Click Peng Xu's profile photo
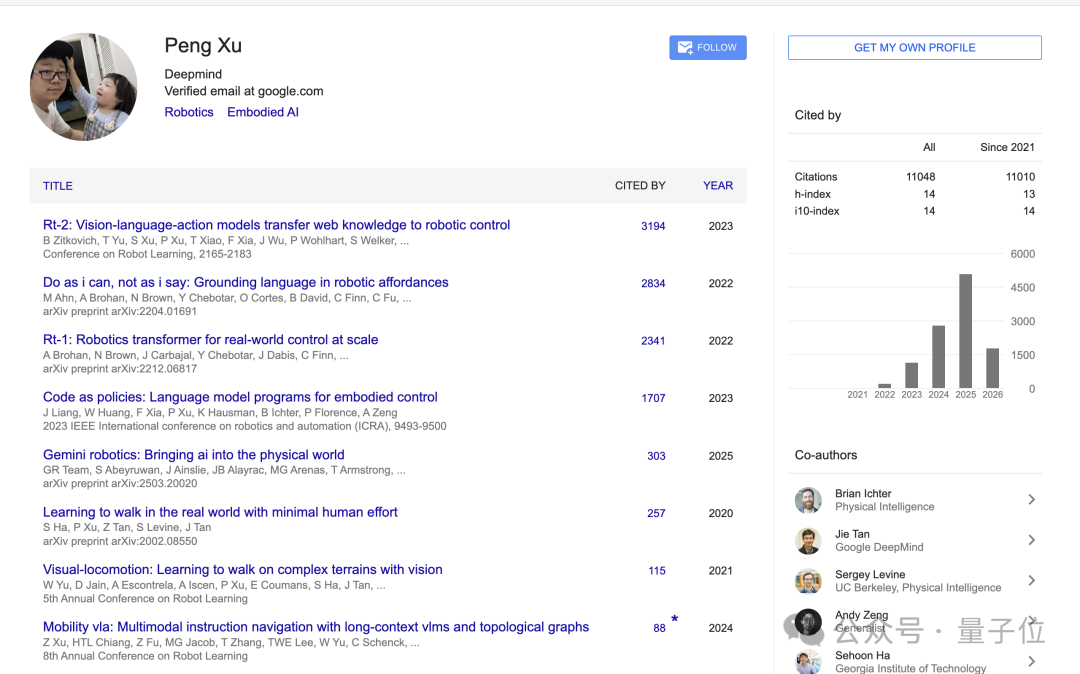 [x=84, y=87]
